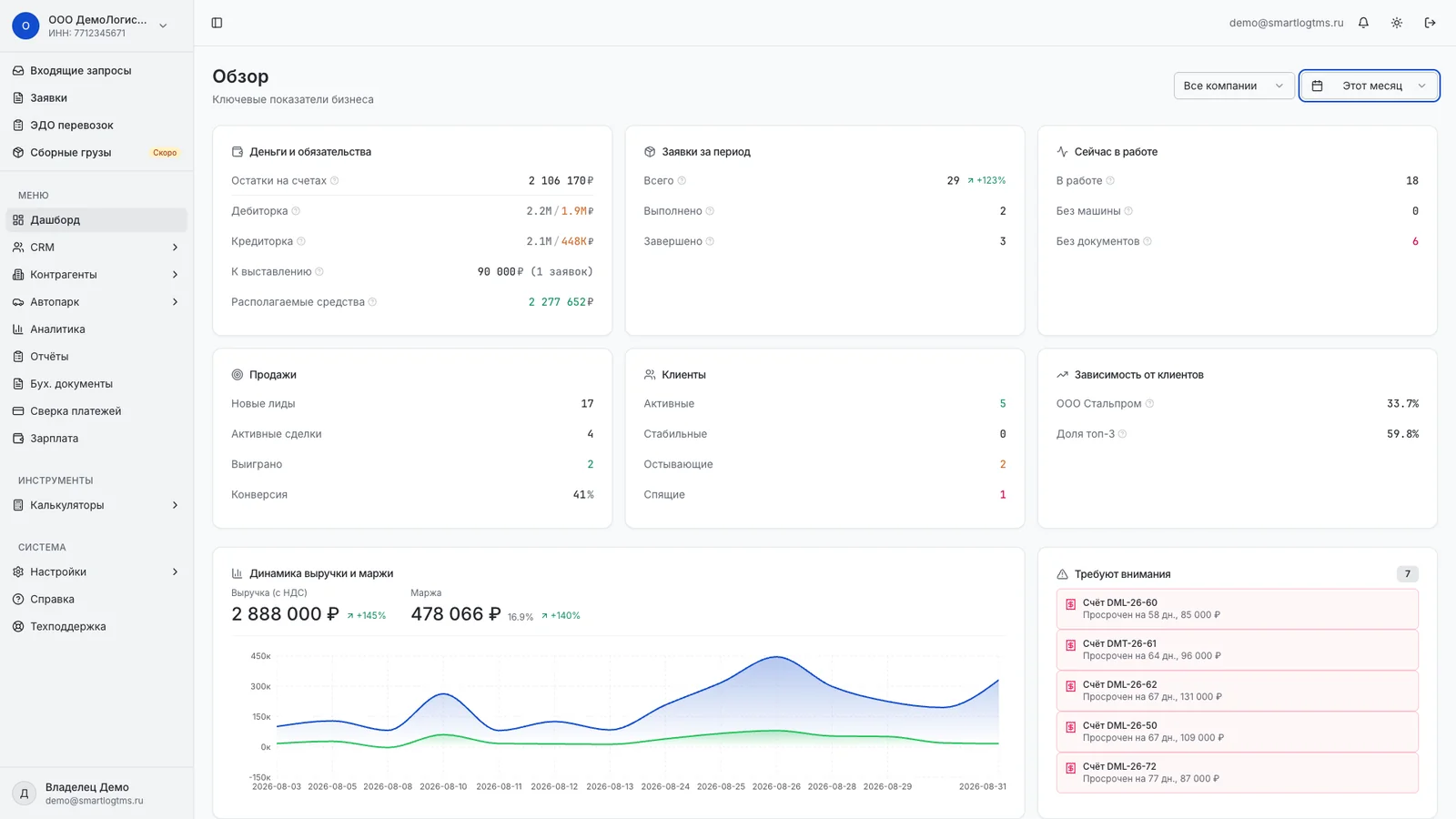This screenshot has height=819, width=1456.
Task: Go to ЭДО перевозок
Action: pos(96,125)
